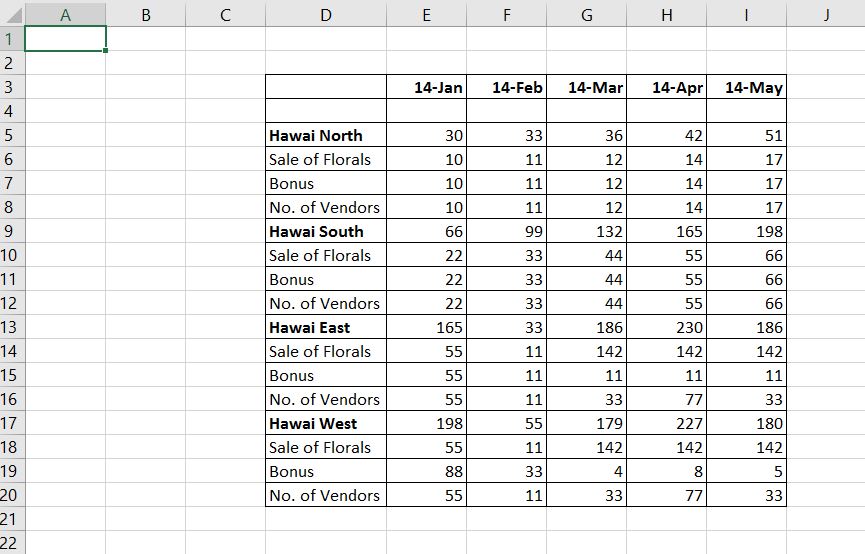Select Sale of Florals in row 6
865x554 pixels.
pyautogui.click(x=326, y=159)
